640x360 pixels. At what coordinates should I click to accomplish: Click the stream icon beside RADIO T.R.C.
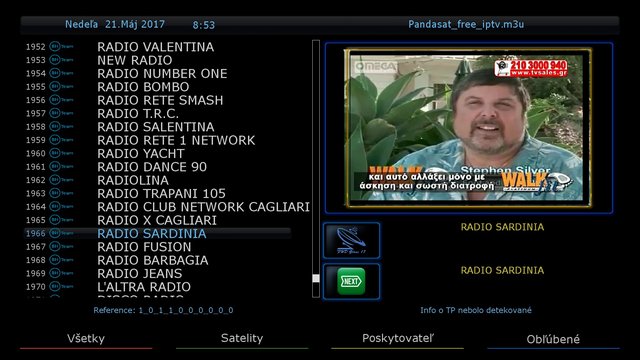tap(61, 113)
